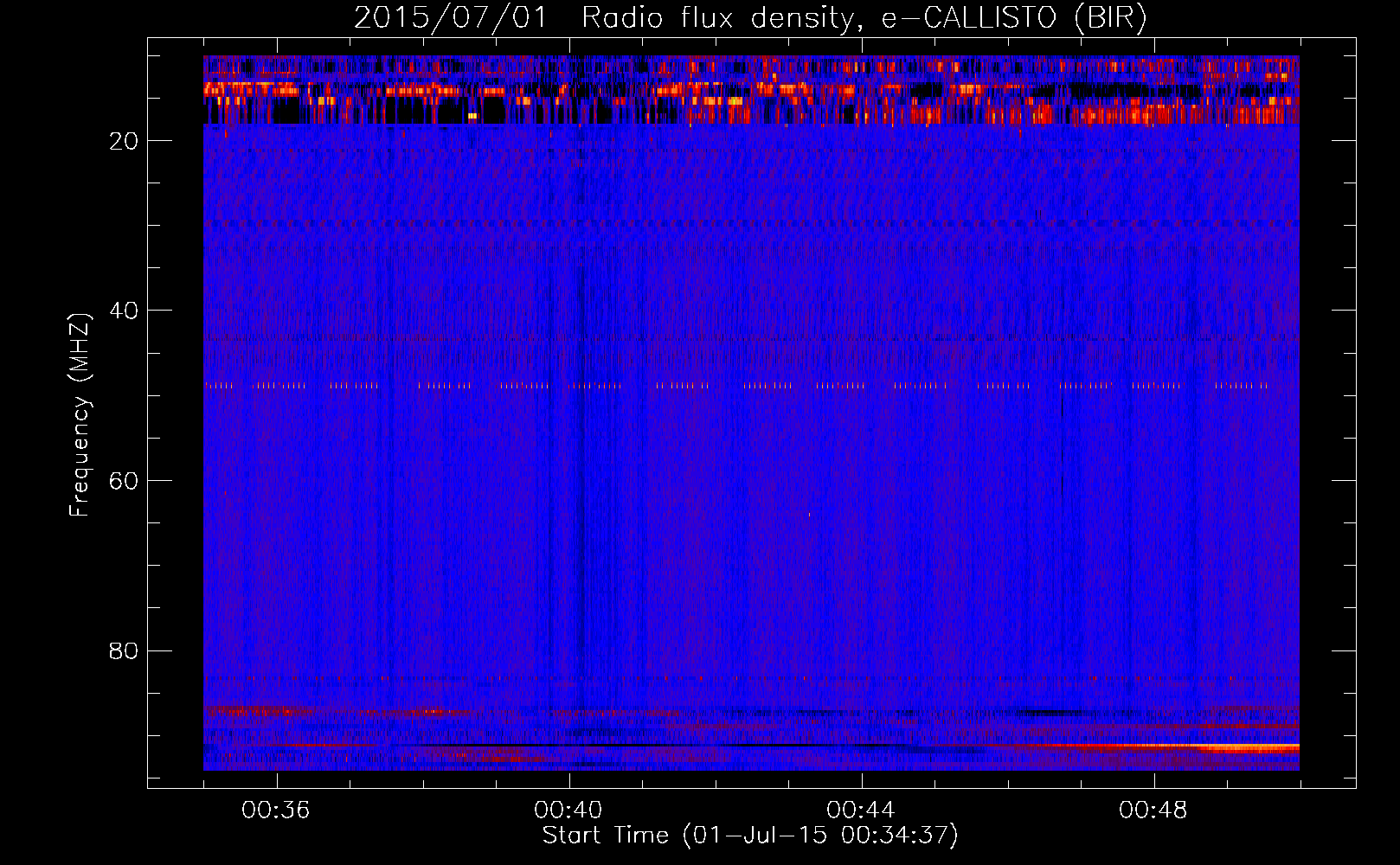Click the 80 MHz frequency tick label
This screenshot has height=865, width=1400.
(124, 651)
